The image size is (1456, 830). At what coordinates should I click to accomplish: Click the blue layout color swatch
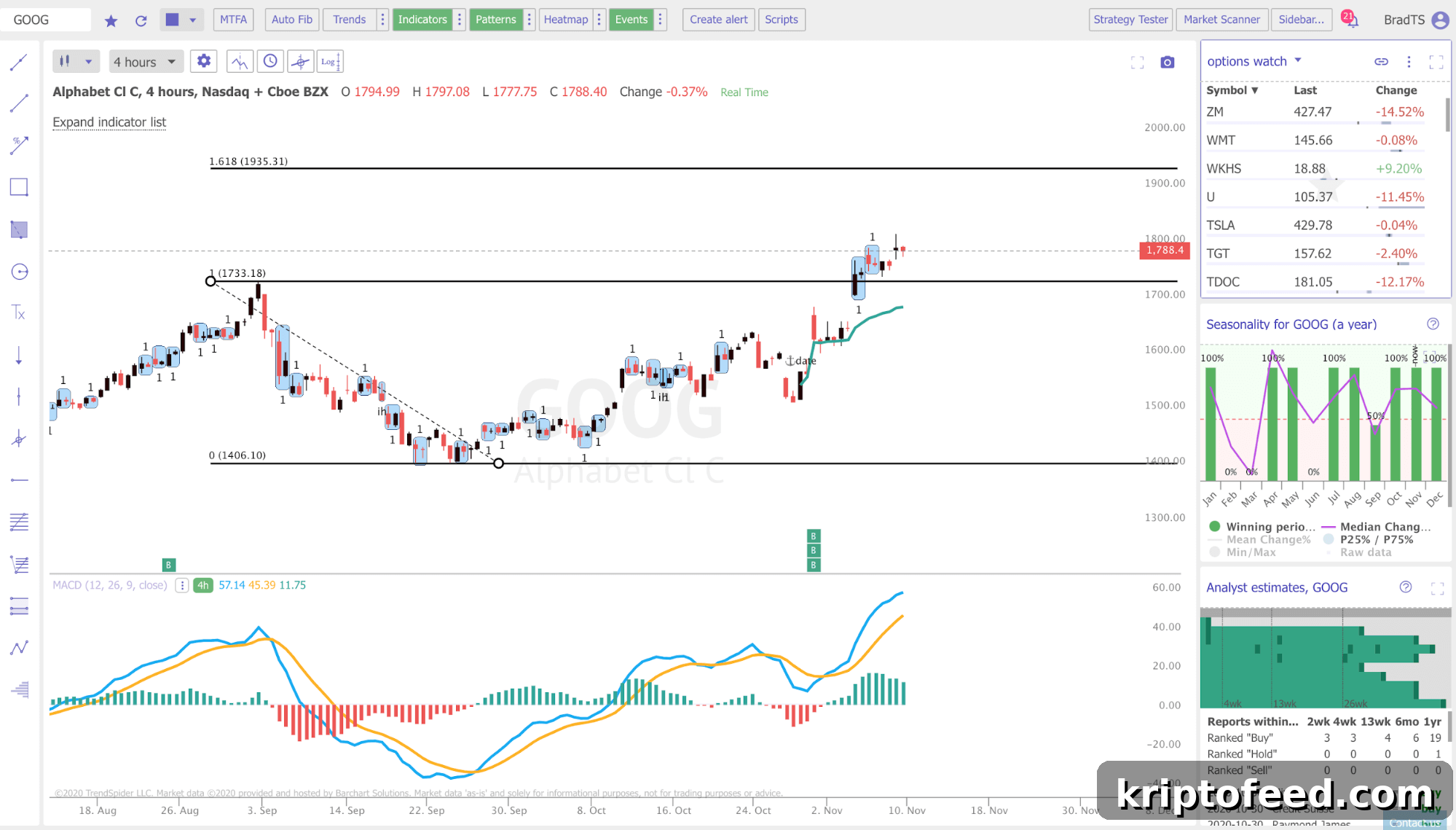(x=172, y=20)
